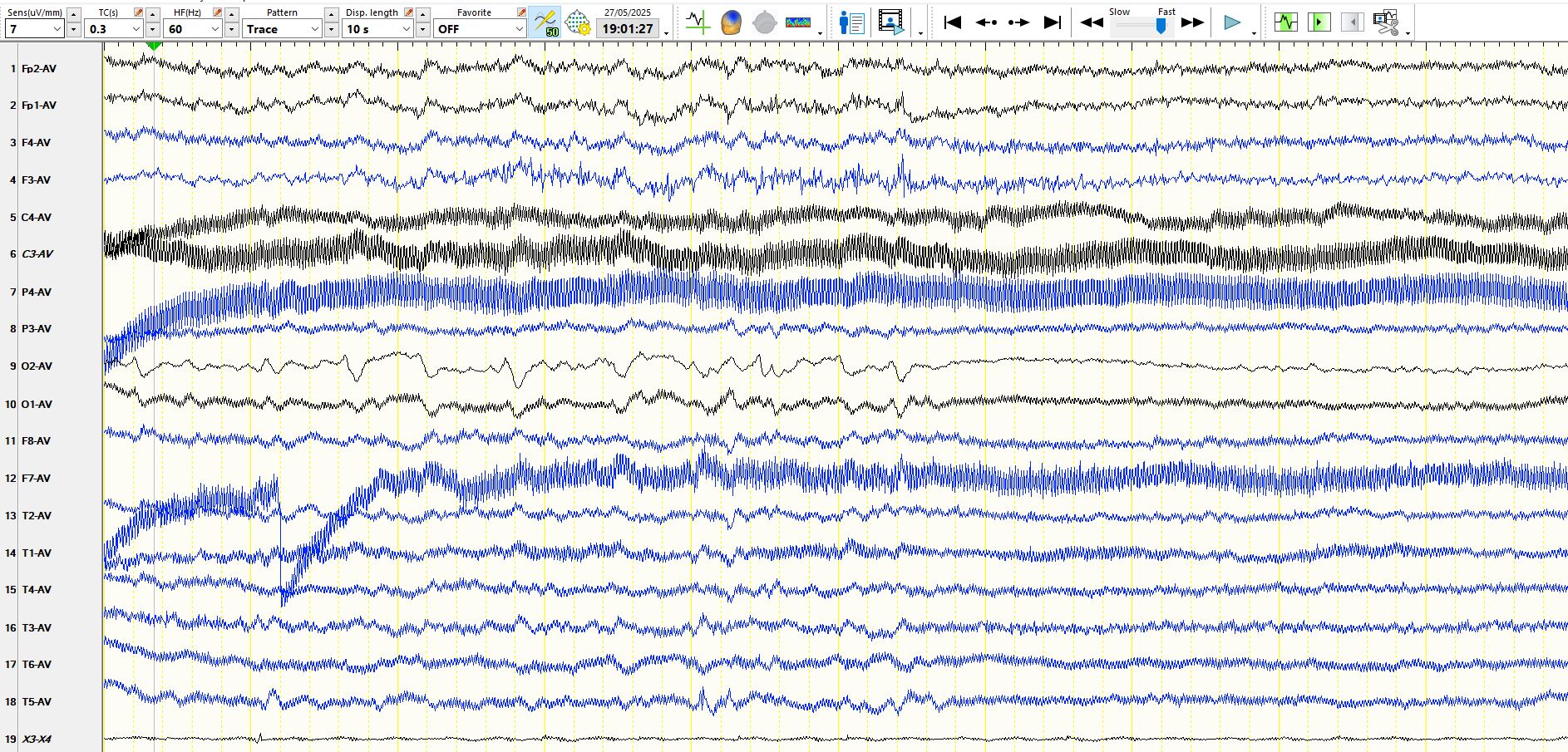The image size is (1568, 752).
Task: Select the O2-AV channel label
Action: 37,366
